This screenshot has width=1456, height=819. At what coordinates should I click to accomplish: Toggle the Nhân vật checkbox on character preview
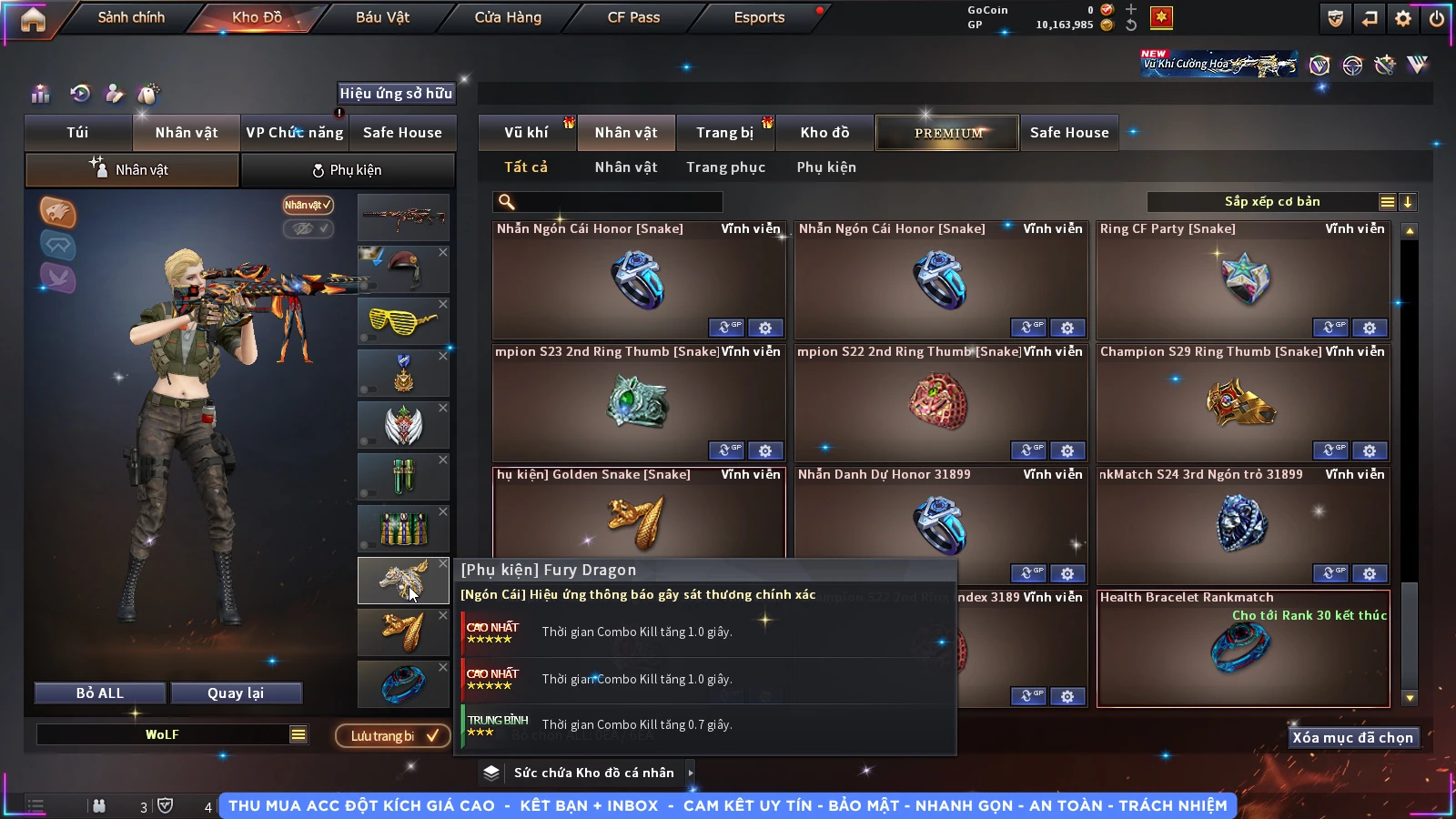[x=308, y=206]
